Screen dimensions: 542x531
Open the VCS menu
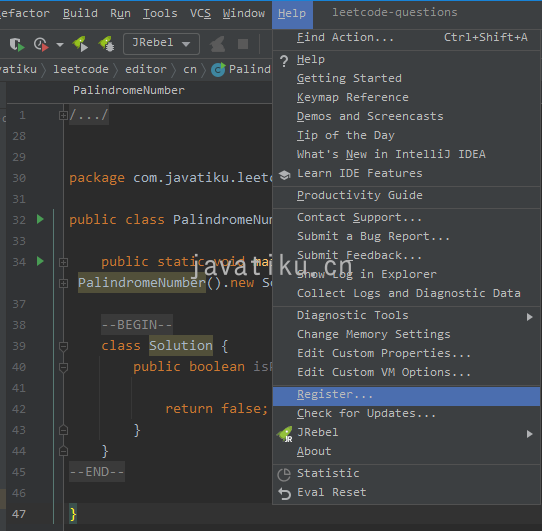[x=200, y=13]
